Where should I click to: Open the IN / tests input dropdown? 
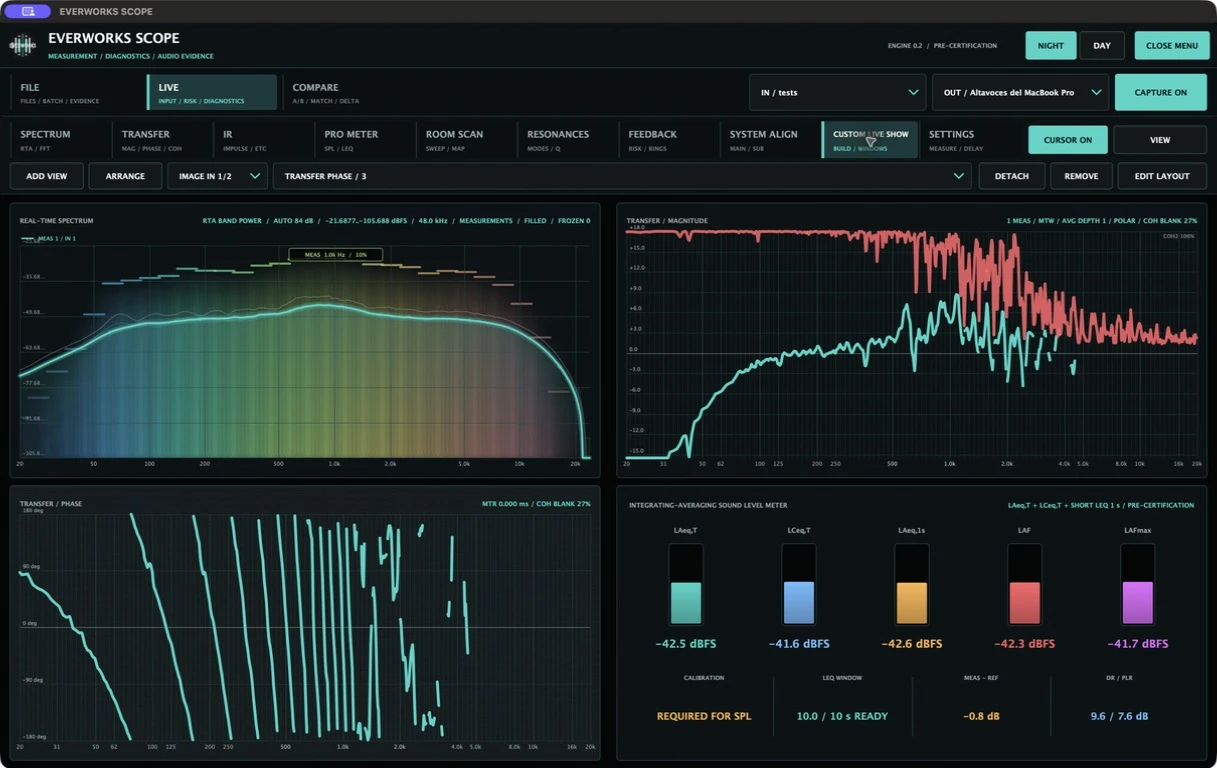[837, 92]
